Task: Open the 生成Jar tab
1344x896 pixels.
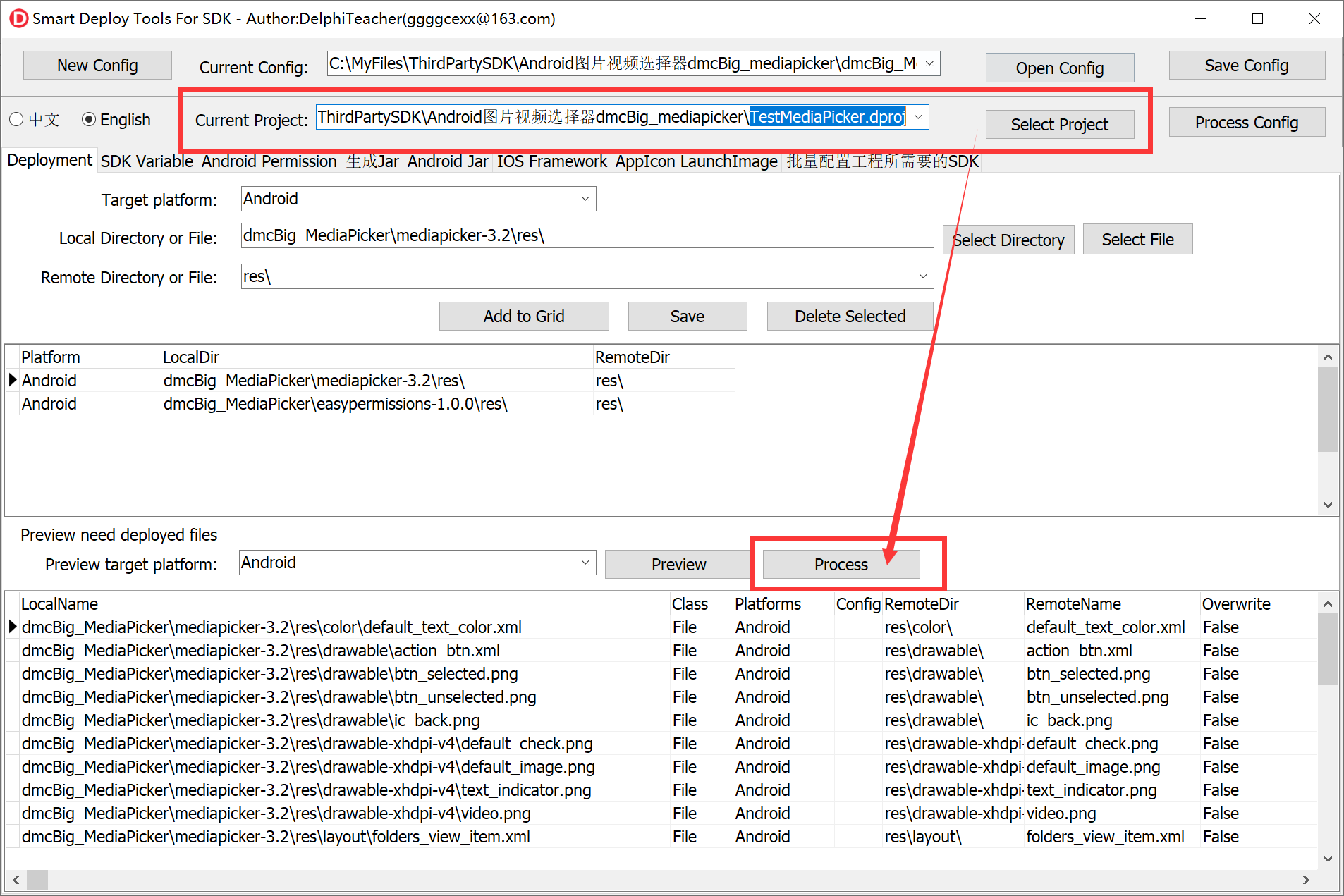Action: click(x=372, y=161)
